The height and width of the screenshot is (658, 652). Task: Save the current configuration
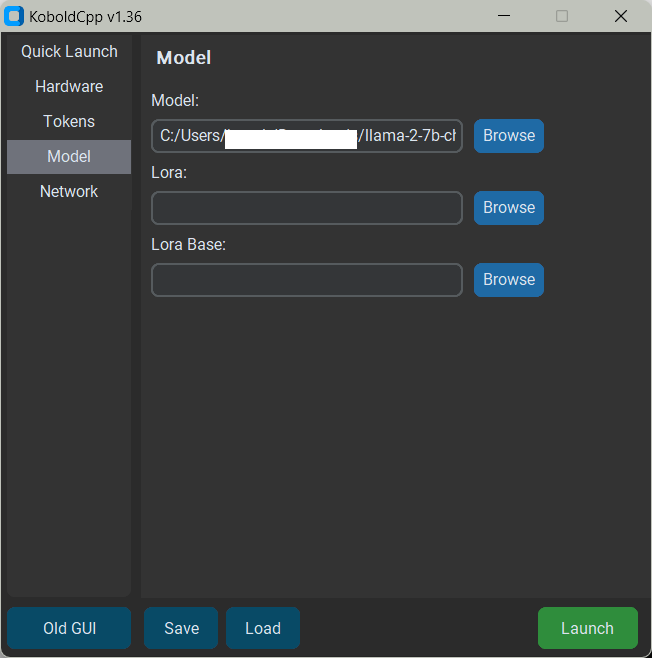pyautogui.click(x=181, y=628)
